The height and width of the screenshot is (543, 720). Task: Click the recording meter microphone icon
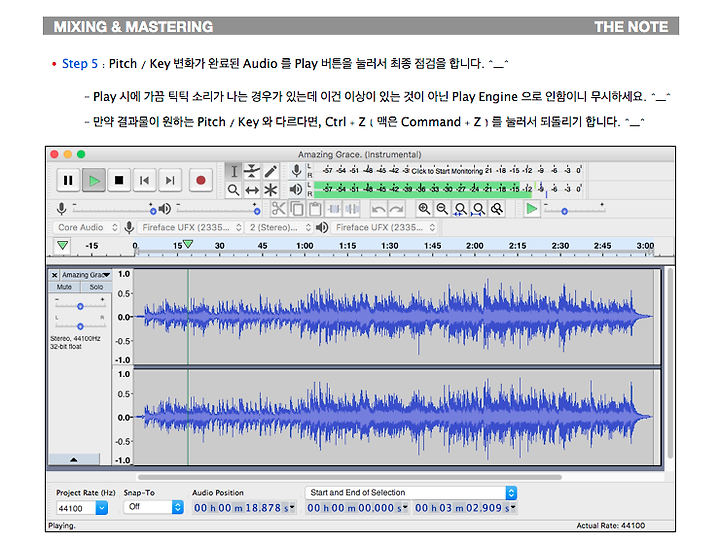[297, 171]
